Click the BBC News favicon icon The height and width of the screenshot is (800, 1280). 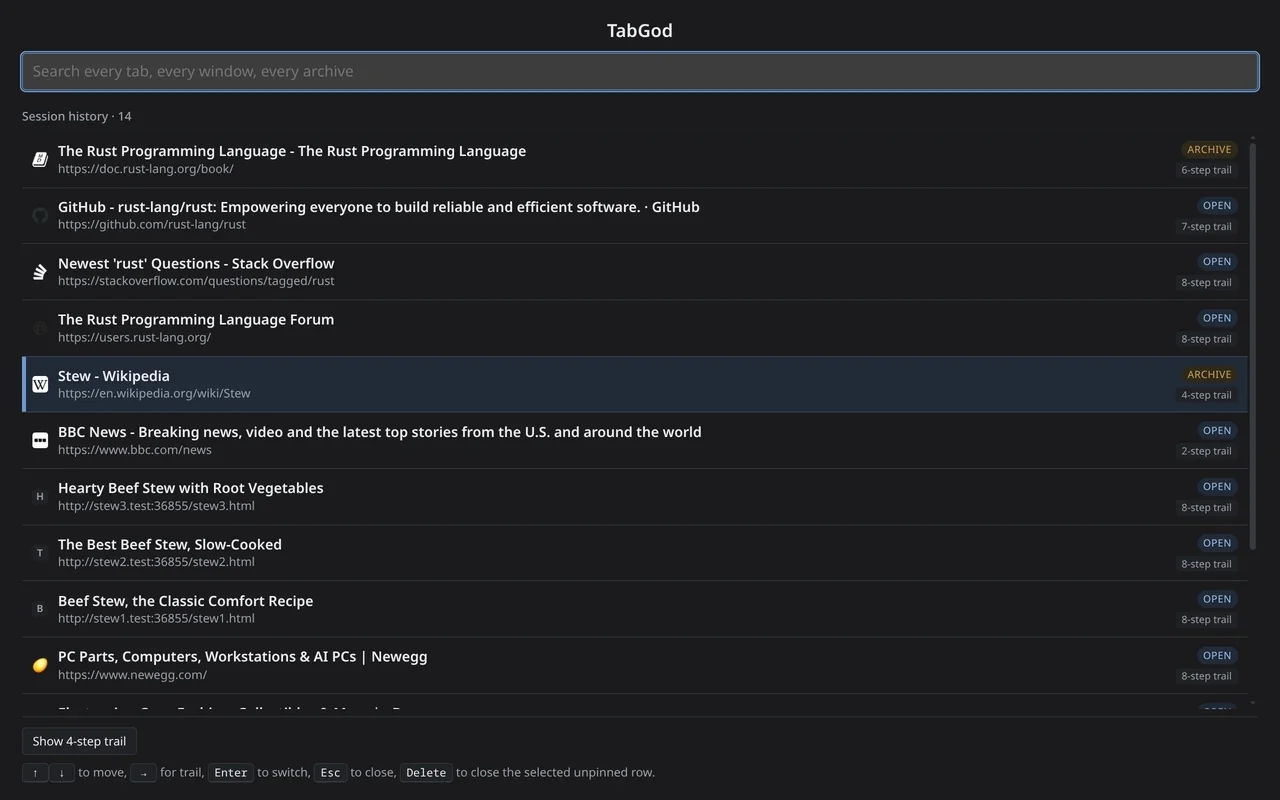[40, 440]
